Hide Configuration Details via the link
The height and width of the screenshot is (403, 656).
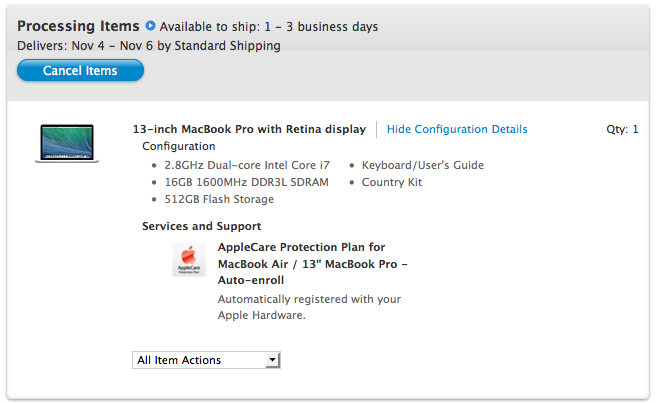pyautogui.click(x=457, y=129)
